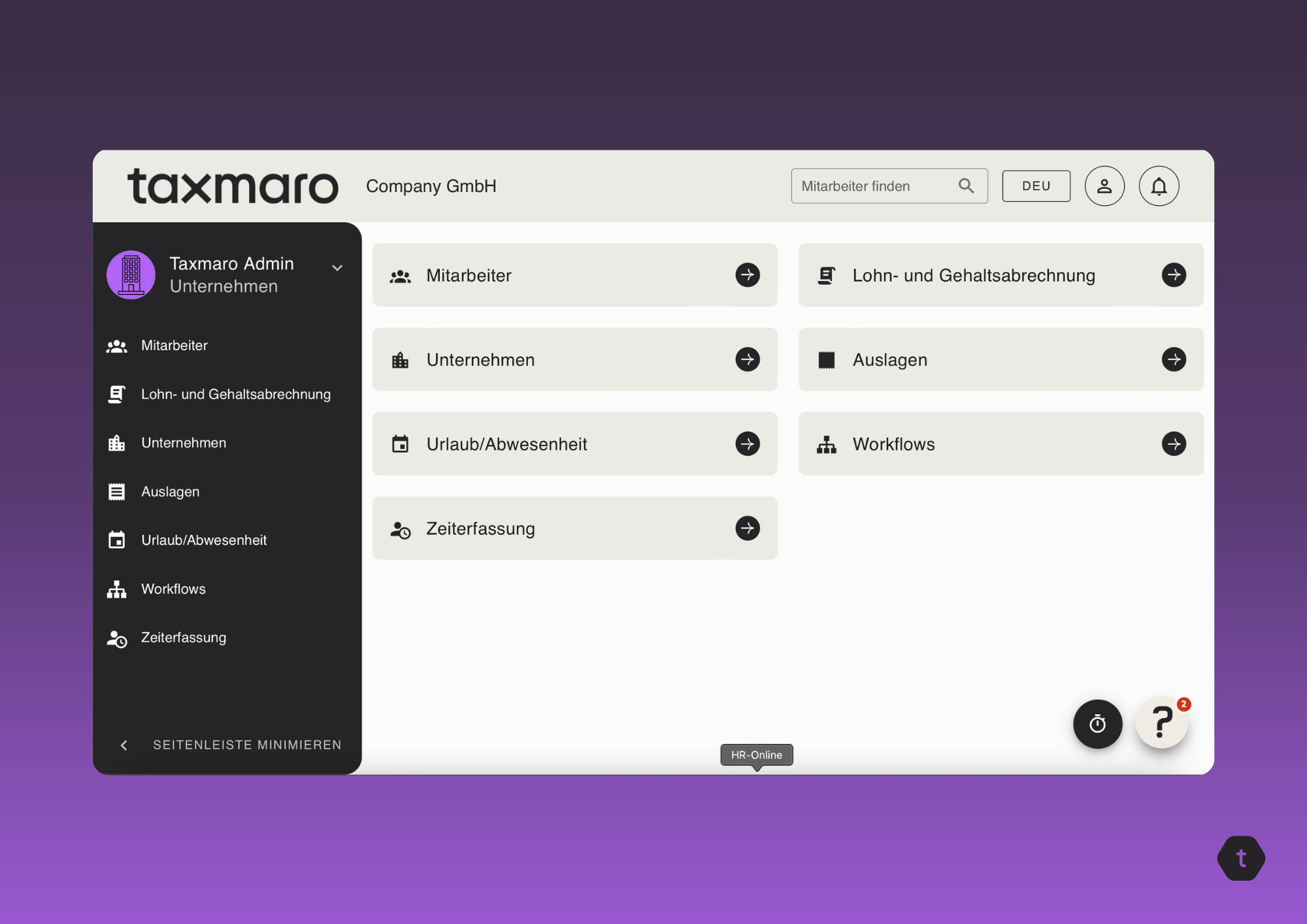Click the purple company building avatar
The width and height of the screenshot is (1307, 924).
131,274
